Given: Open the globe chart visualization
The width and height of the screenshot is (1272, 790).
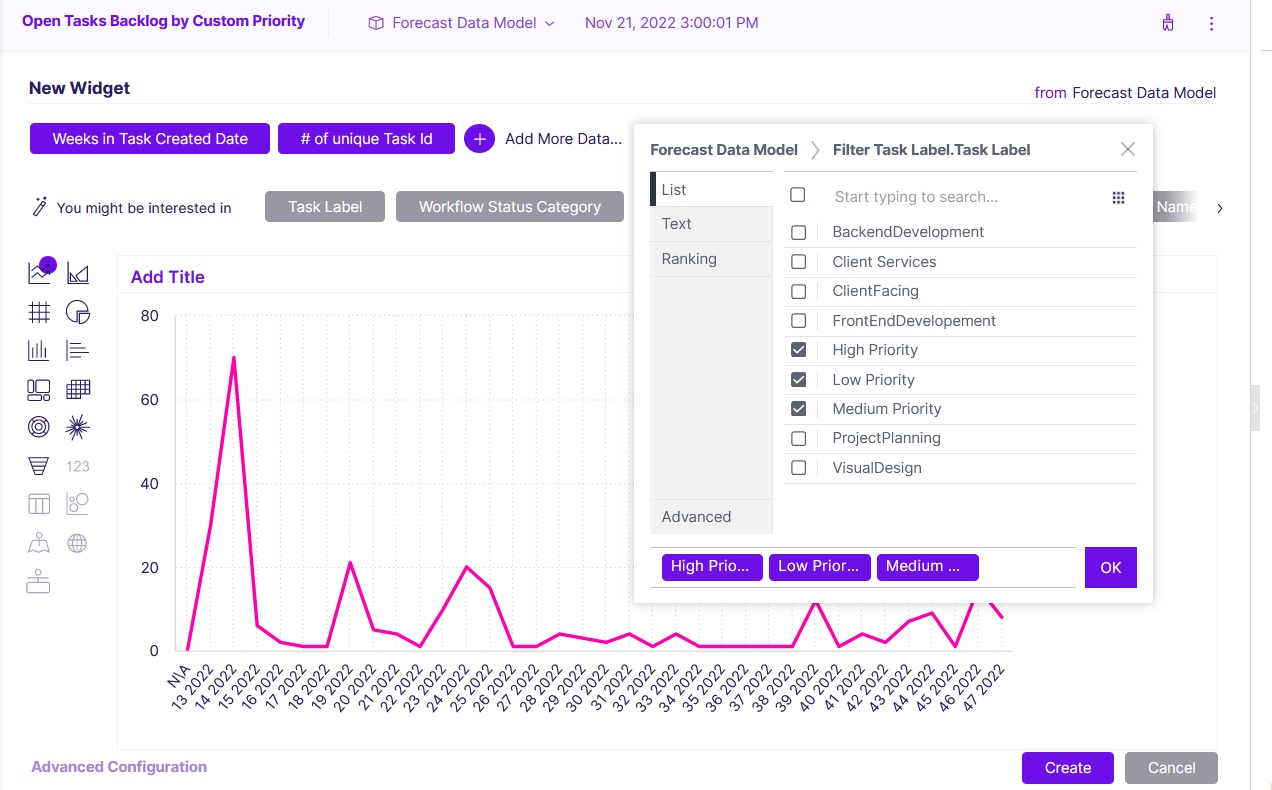Looking at the screenshot, I should click(78, 542).
